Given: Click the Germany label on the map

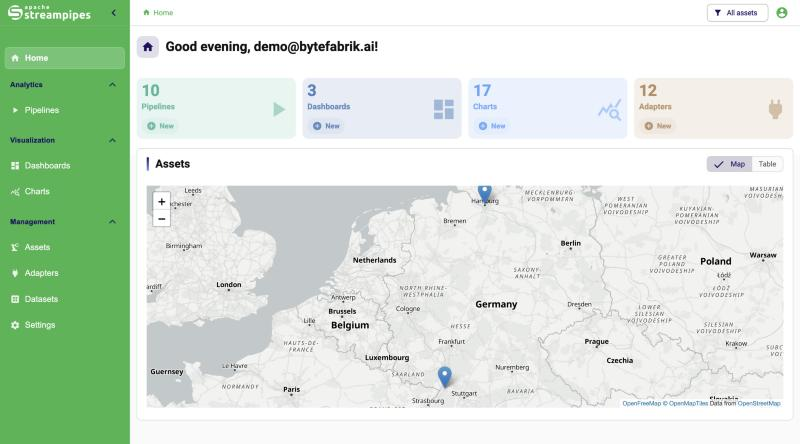Looking at the screenshot, I should [x=496, y=304].
